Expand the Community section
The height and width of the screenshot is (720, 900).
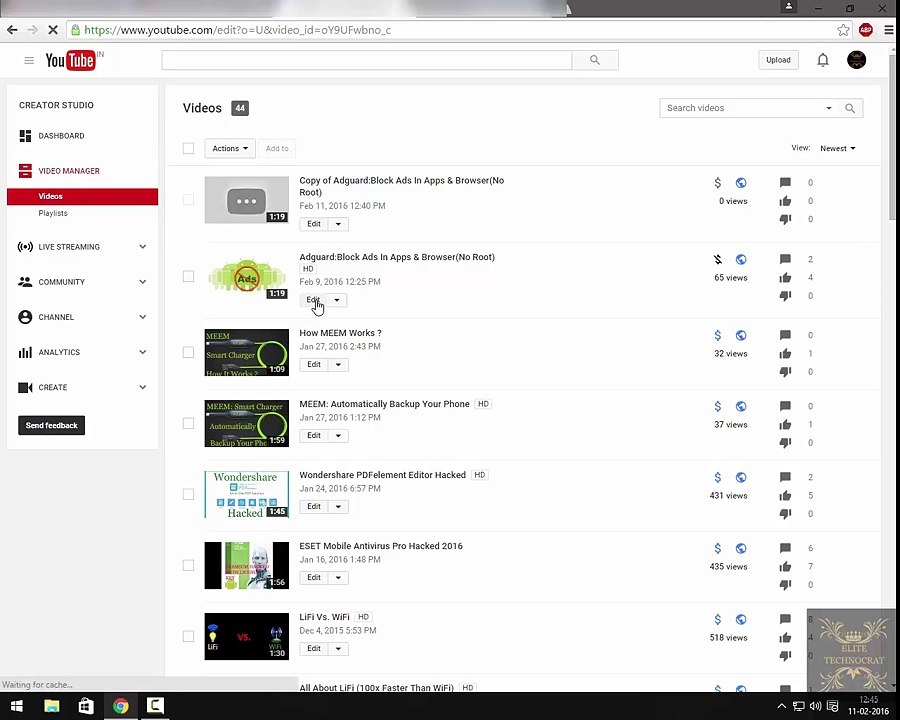pyautogui.click(x=142, y=282)
